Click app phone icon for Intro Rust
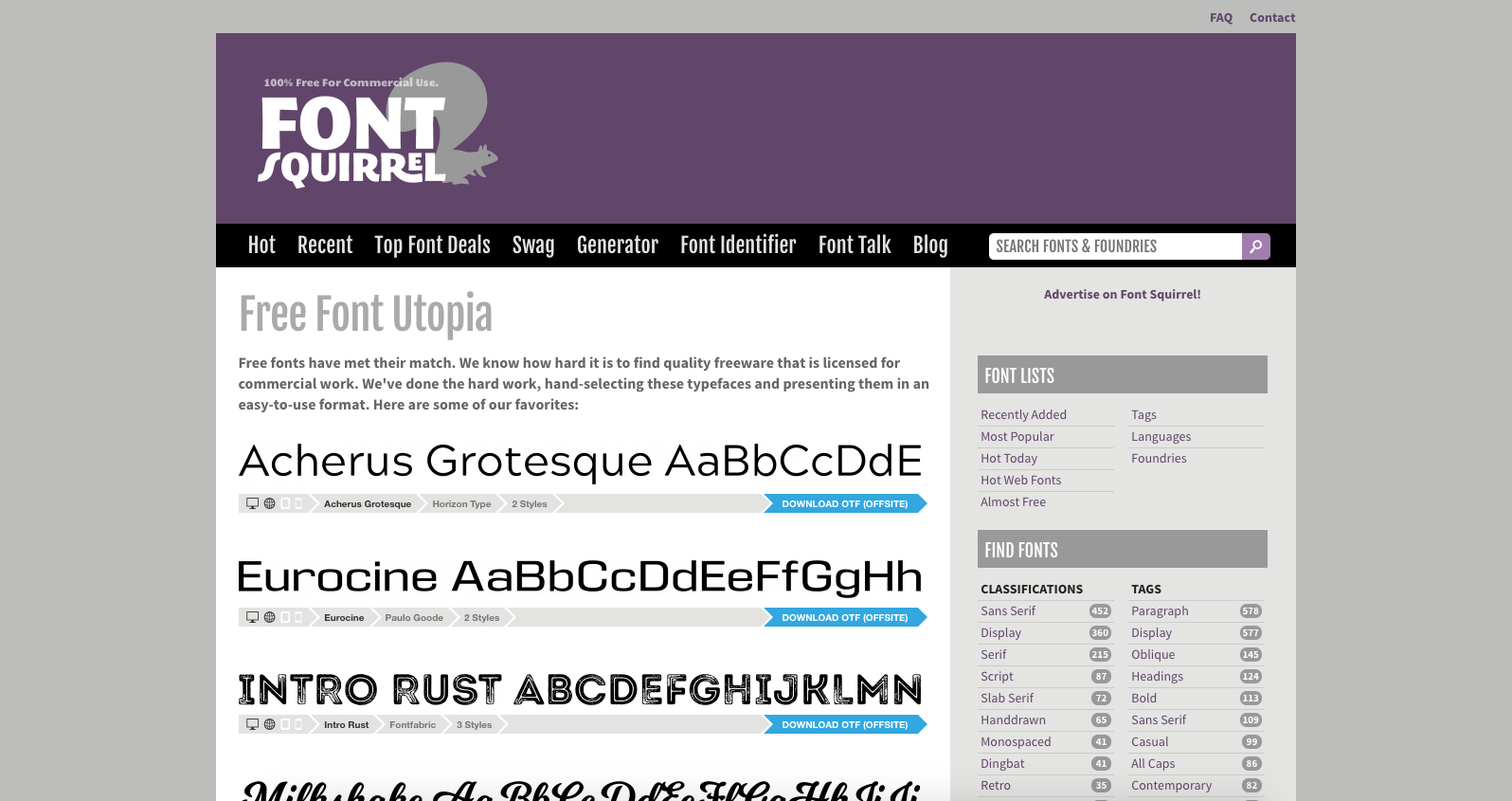The height and width of the screenshot is (801, 1512). click(x=298, y=724)
